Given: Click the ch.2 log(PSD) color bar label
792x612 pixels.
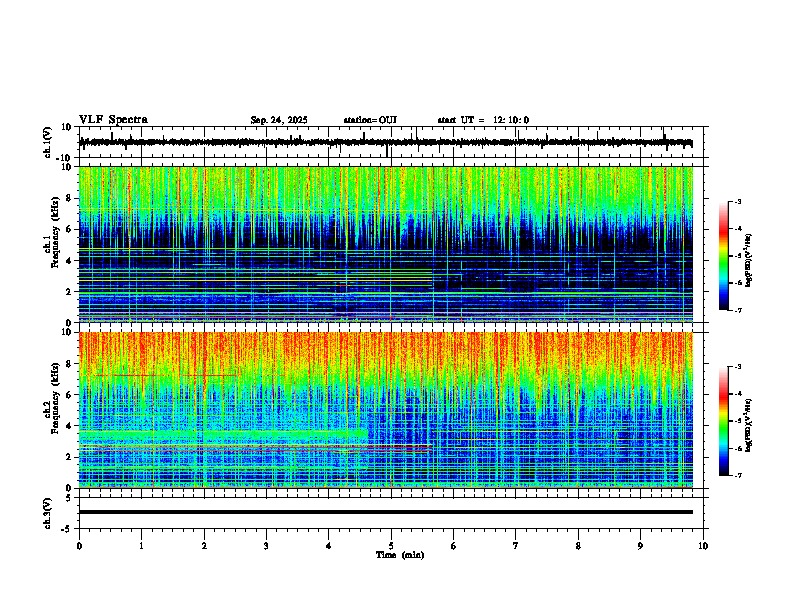Looking at the screenshot, I should coord(749,424).
